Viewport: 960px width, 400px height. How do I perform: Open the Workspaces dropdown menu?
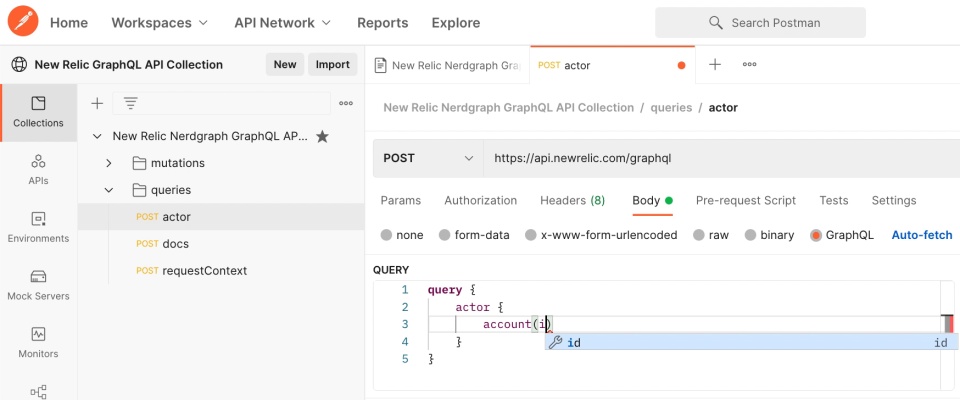click(x=160, y=23)
